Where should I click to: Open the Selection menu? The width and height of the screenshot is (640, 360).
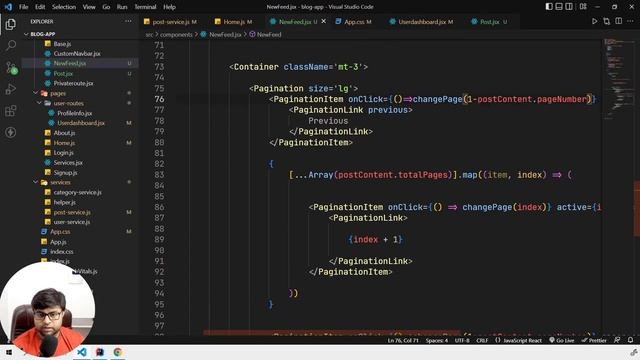tap(64, 7)
